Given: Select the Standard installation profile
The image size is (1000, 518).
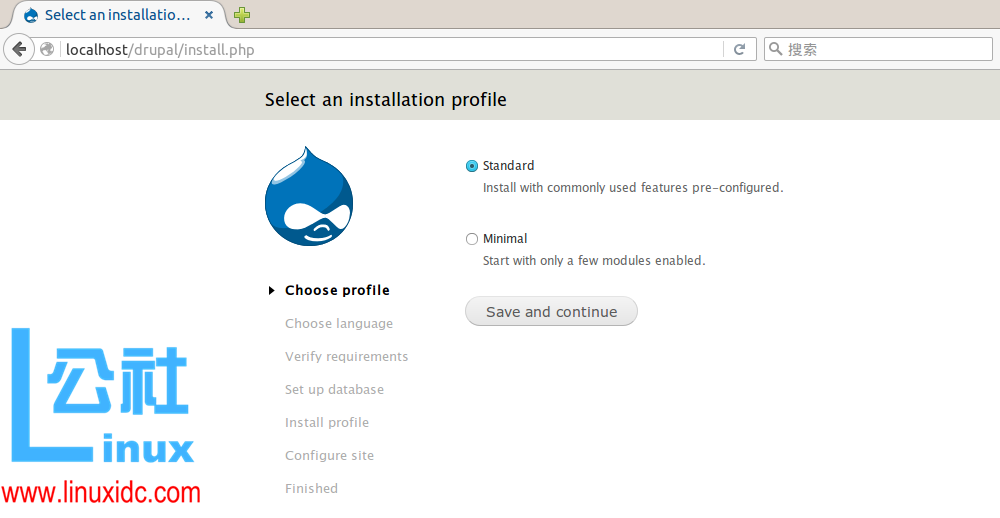Looking at the screenshot, I should coord(472,166).
